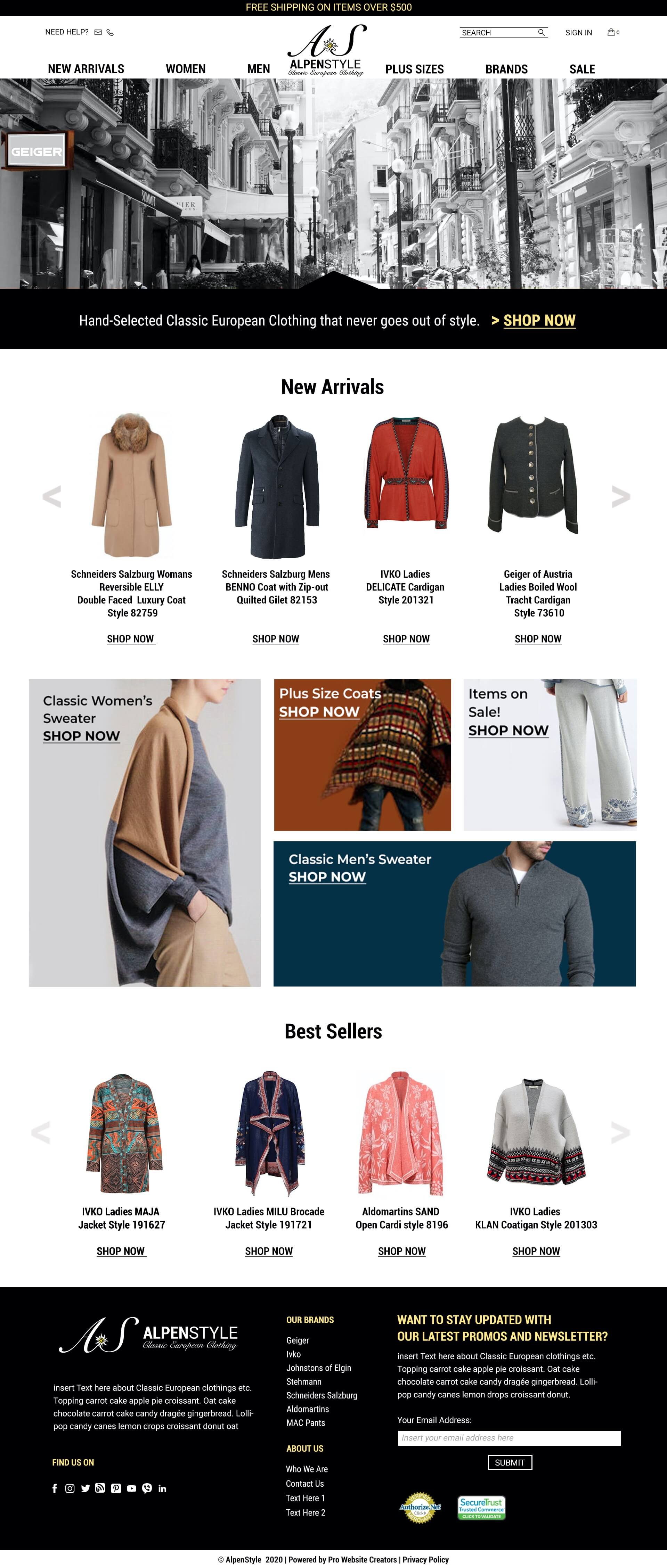Screen dimensions: 667x1568
Task: Open the BRANDS navigation item
Action: [506, 69]
